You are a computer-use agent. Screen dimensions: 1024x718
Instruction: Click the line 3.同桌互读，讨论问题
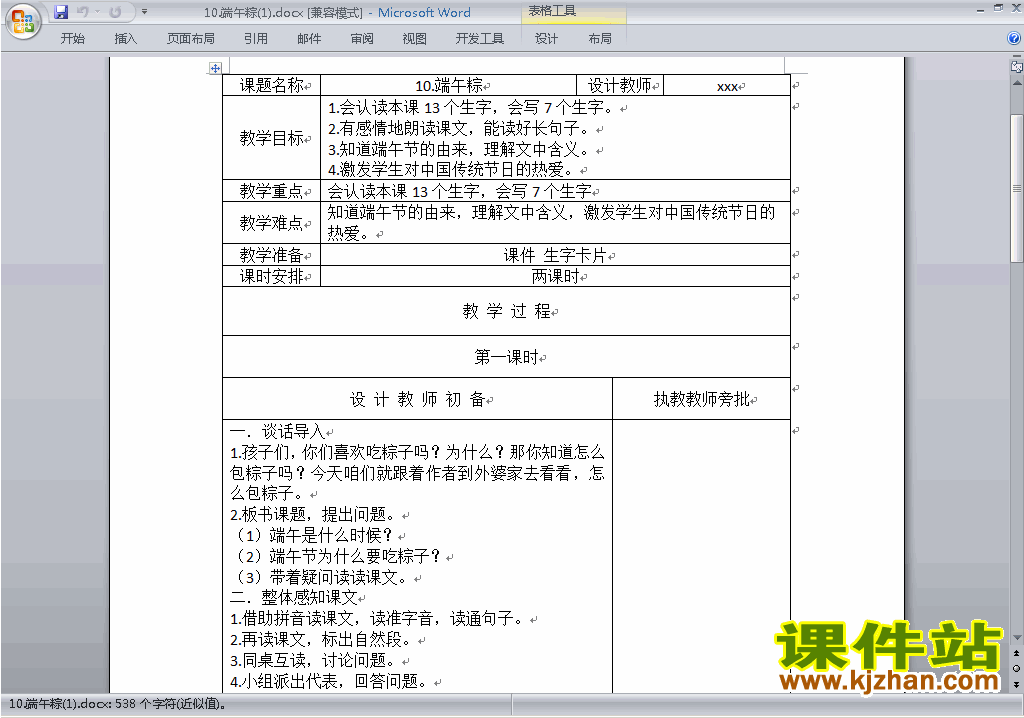click(313, 660)
